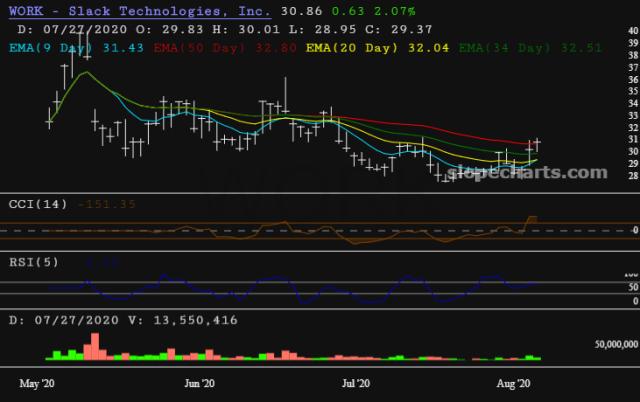Image resolution: width=640 pixels, height=402 pixels.
Task: Click the Jul '20 date axis label
Action: click(x=356, y=384)
